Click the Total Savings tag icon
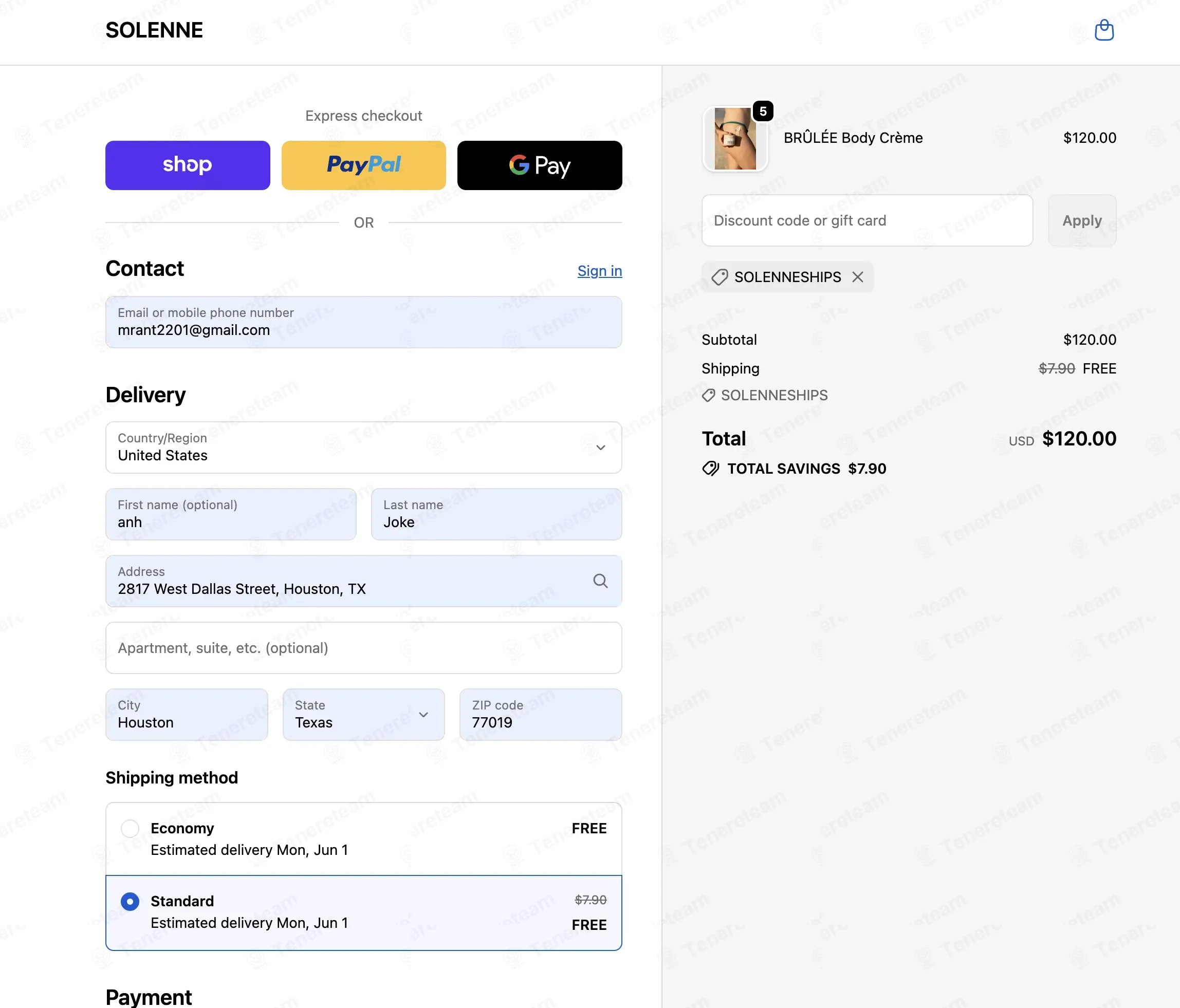This screenshot has height=1008, width=1180. click(x=710, y=469)
